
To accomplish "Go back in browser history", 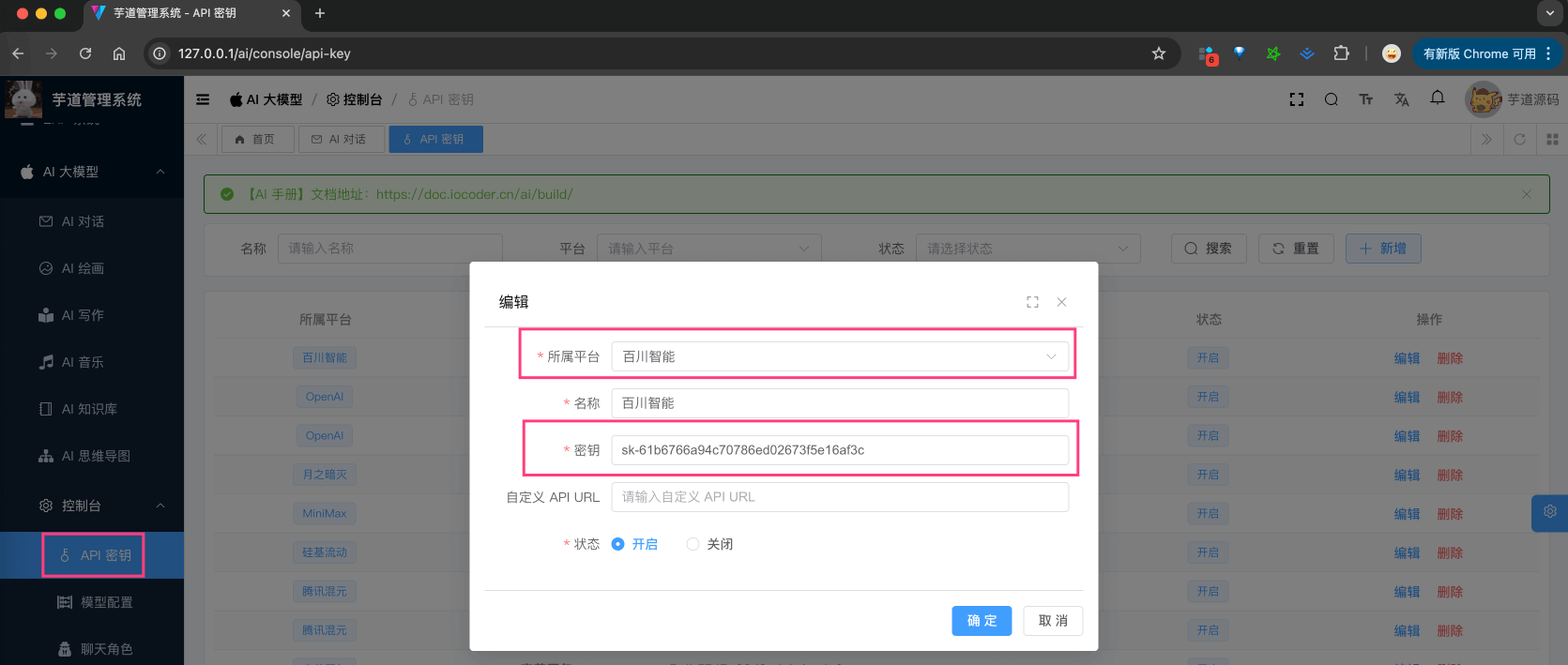I will coord(18,53).
